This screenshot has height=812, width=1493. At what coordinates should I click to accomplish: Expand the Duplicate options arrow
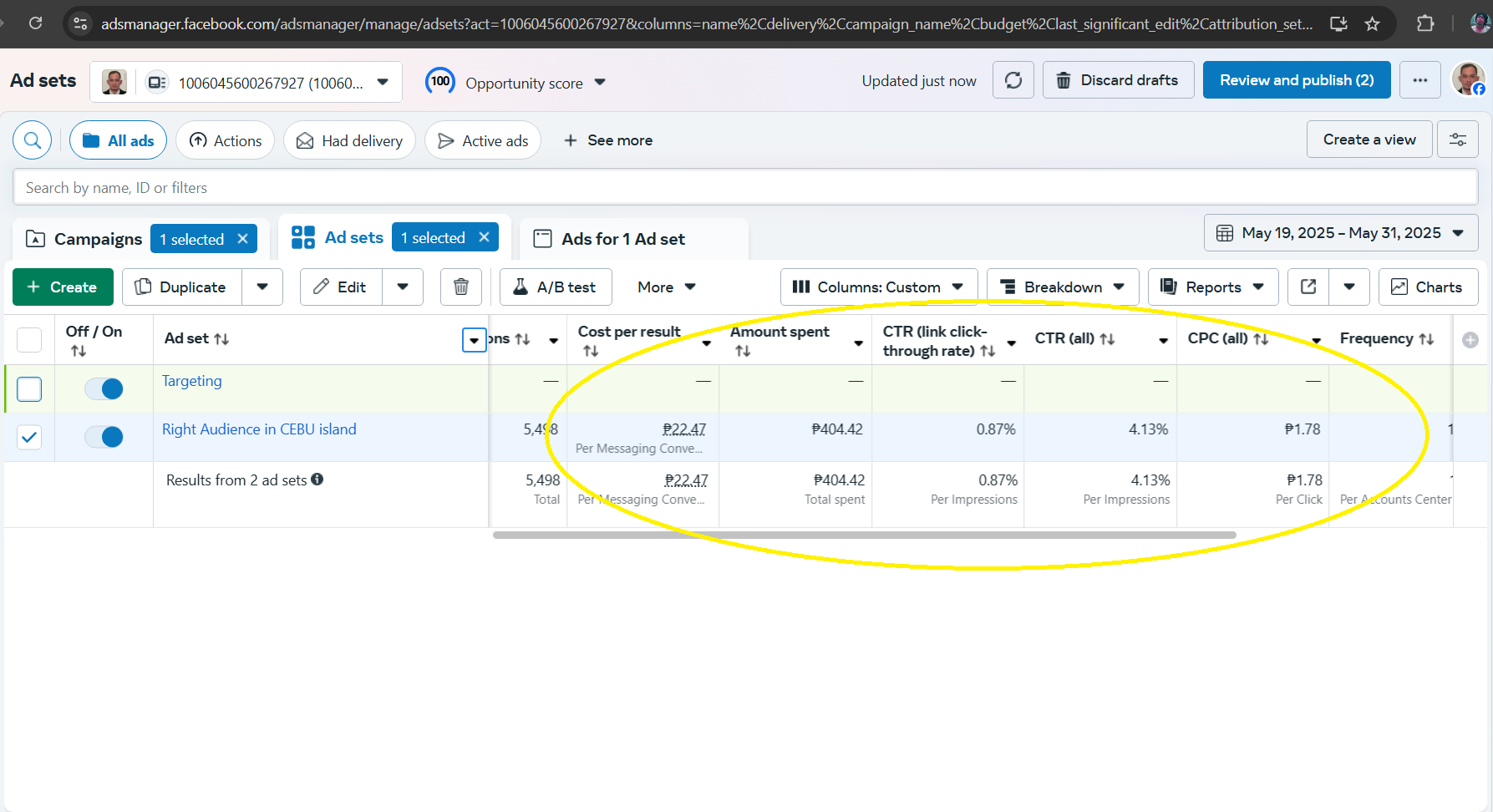pos(262,287)
